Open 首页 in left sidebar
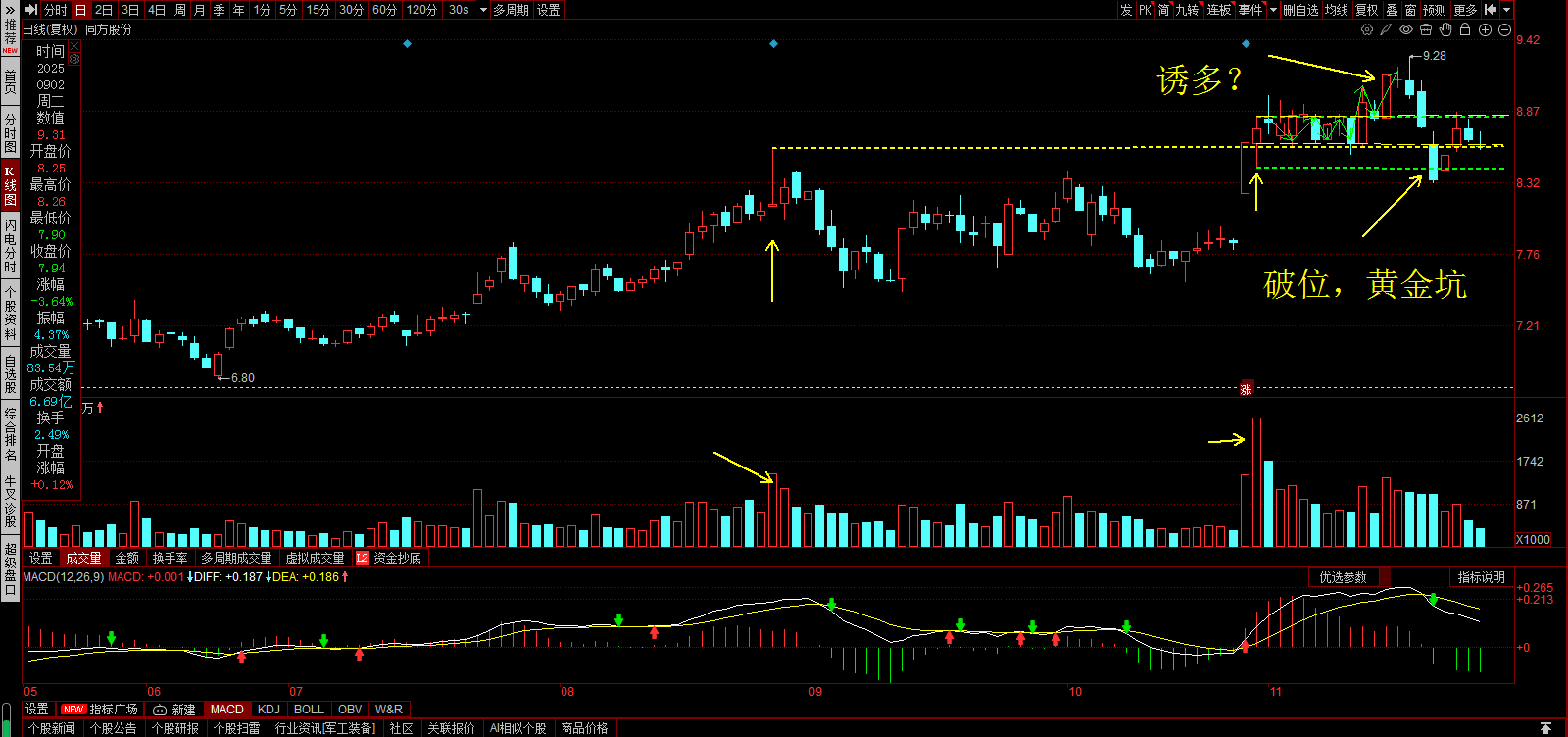Viewport: 1568px width, 737px height. [x=10, y=81]
